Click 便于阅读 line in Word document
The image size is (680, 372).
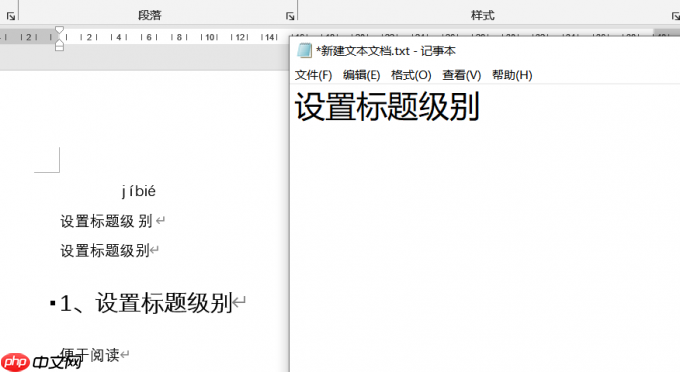[x=89, y=355]
